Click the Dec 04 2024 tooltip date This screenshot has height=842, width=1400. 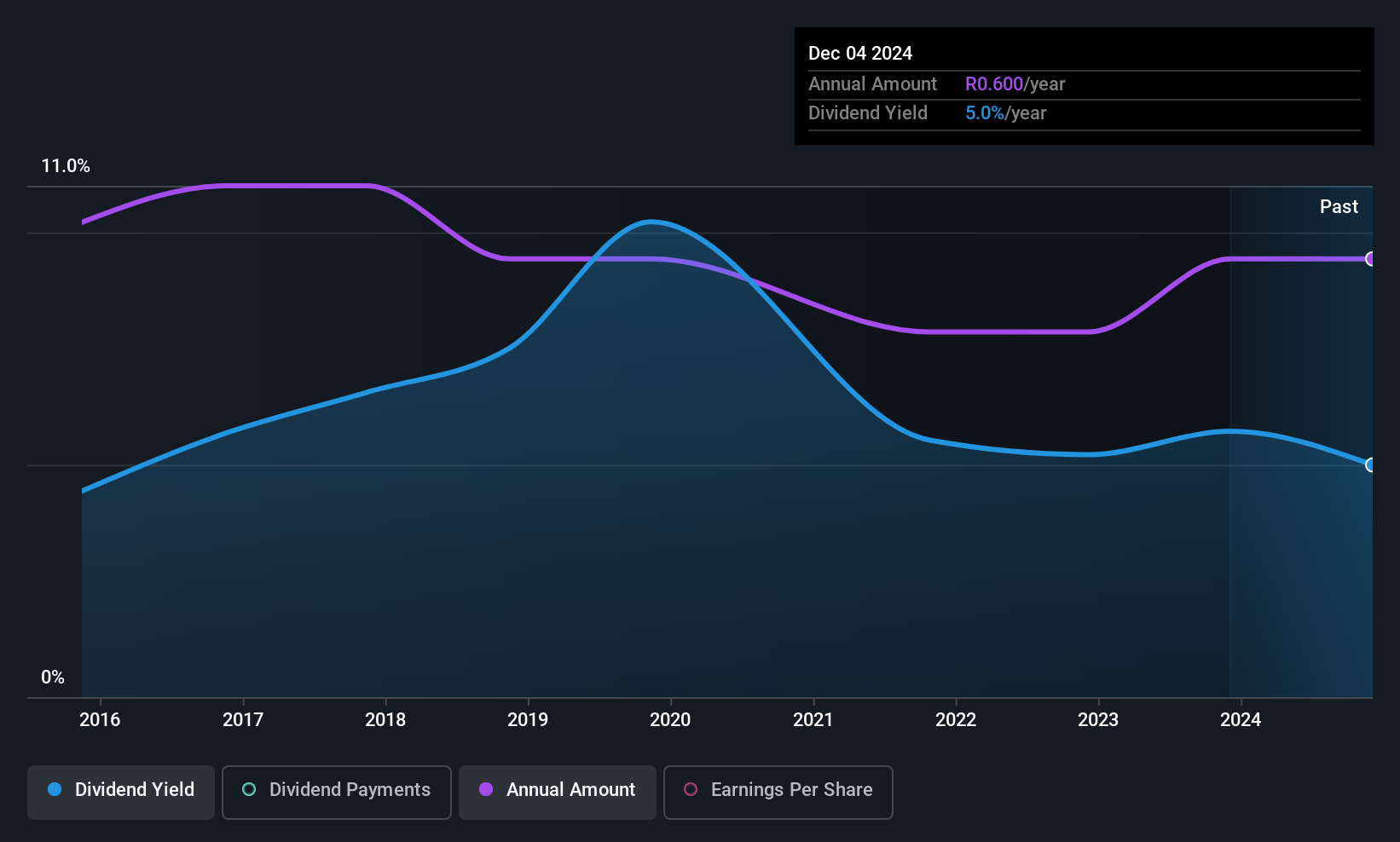pos(860,53)
